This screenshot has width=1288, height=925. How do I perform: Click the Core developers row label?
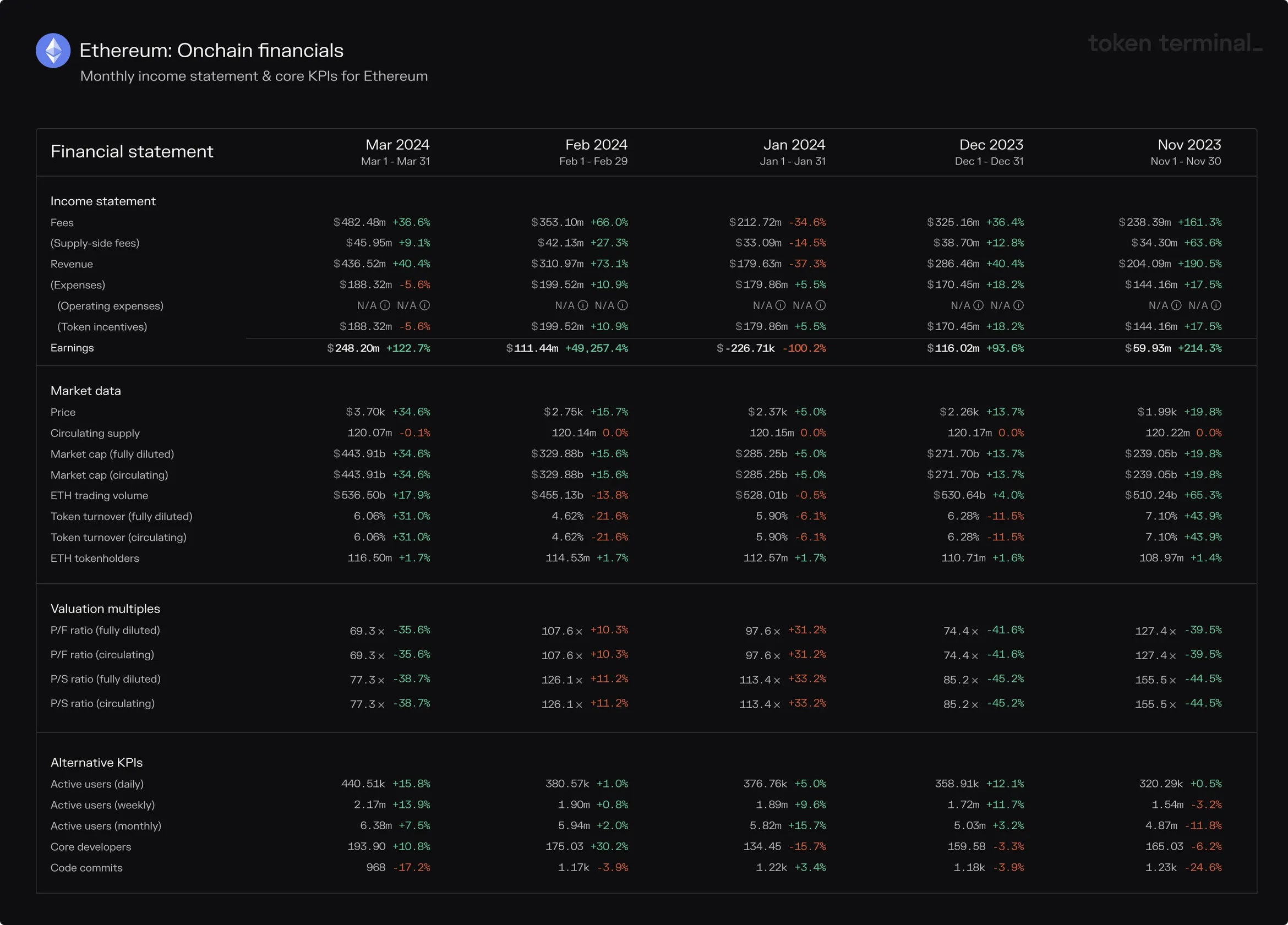pyautogui.click(x=91, y=847)
